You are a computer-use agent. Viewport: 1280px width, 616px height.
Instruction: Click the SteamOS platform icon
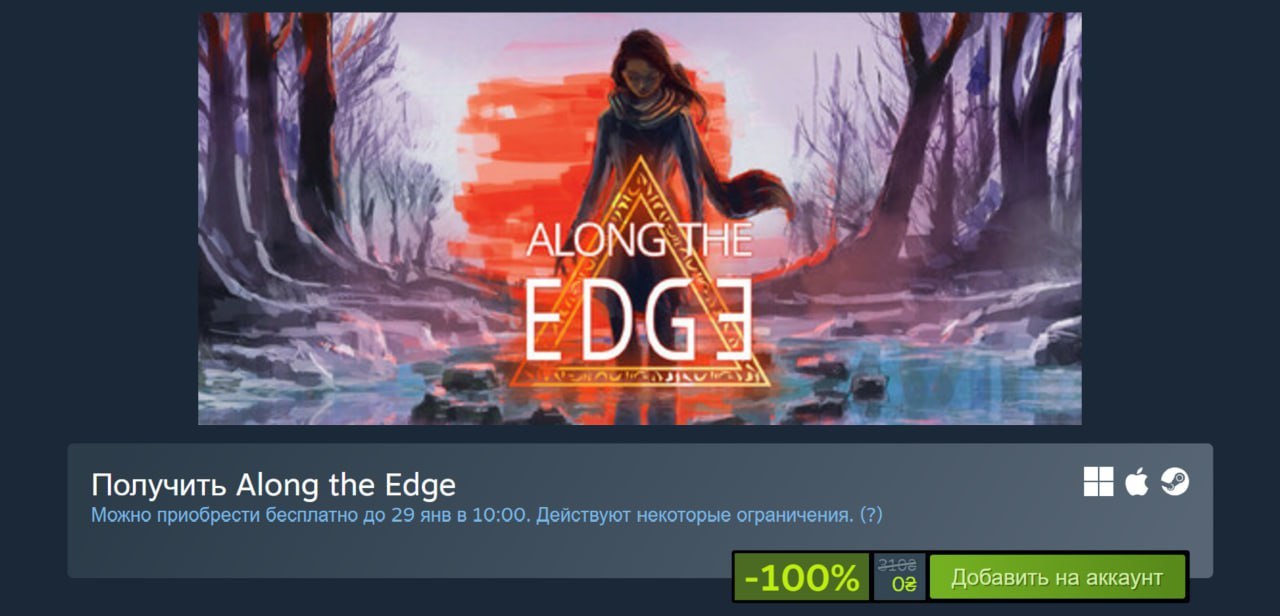pos(1175,482)
